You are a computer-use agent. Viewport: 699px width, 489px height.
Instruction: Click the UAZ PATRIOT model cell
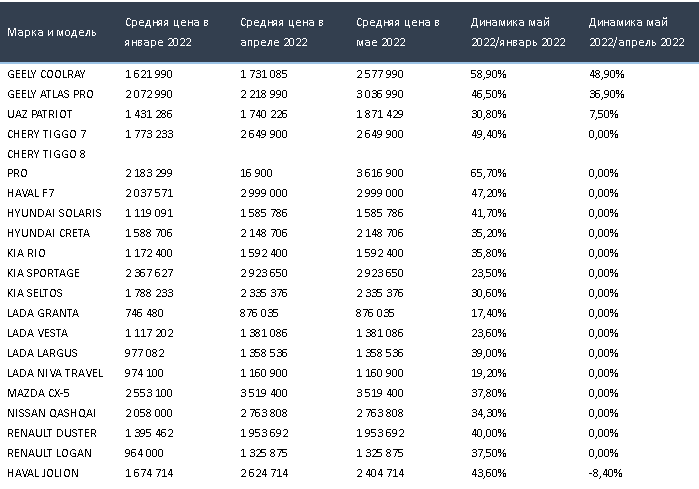click(x=39, y=114)
